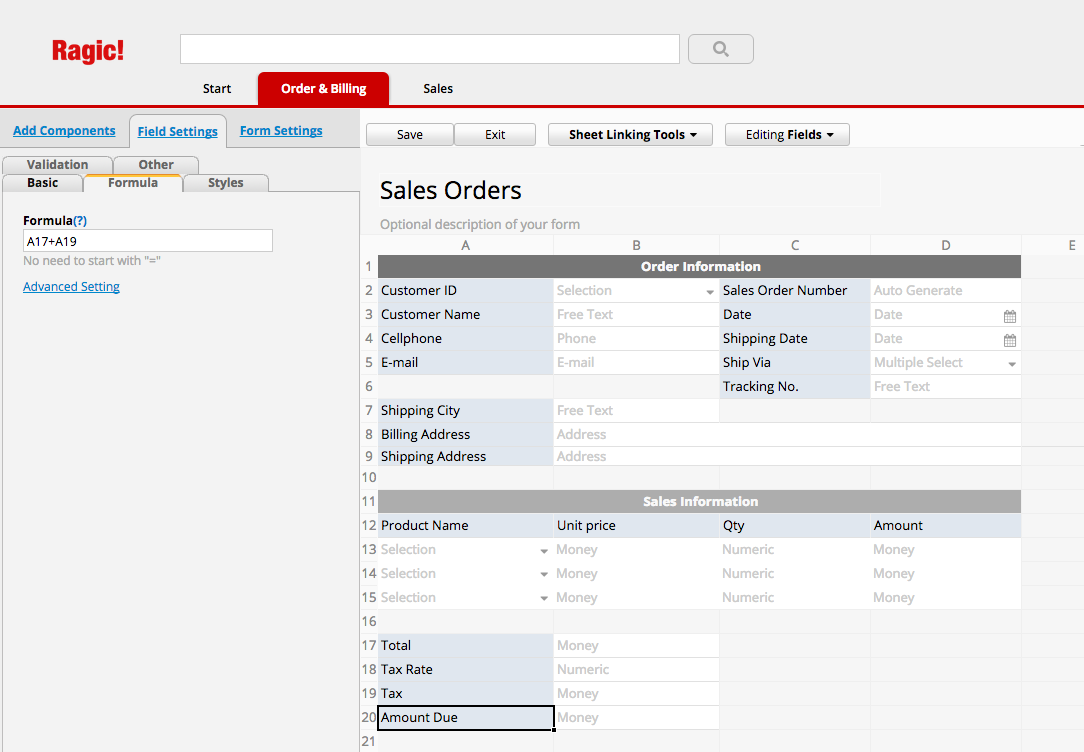
Task: Switch to the Styles tab
Action: click(x=225, y=183)
